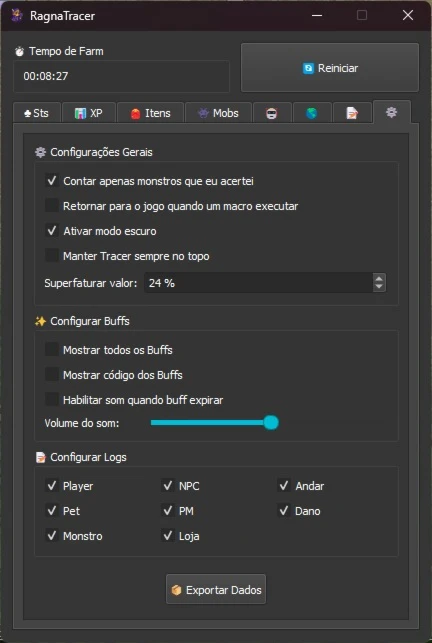
Task: Increase Superfaturar valor with up arrow
Action: (379, 278)
